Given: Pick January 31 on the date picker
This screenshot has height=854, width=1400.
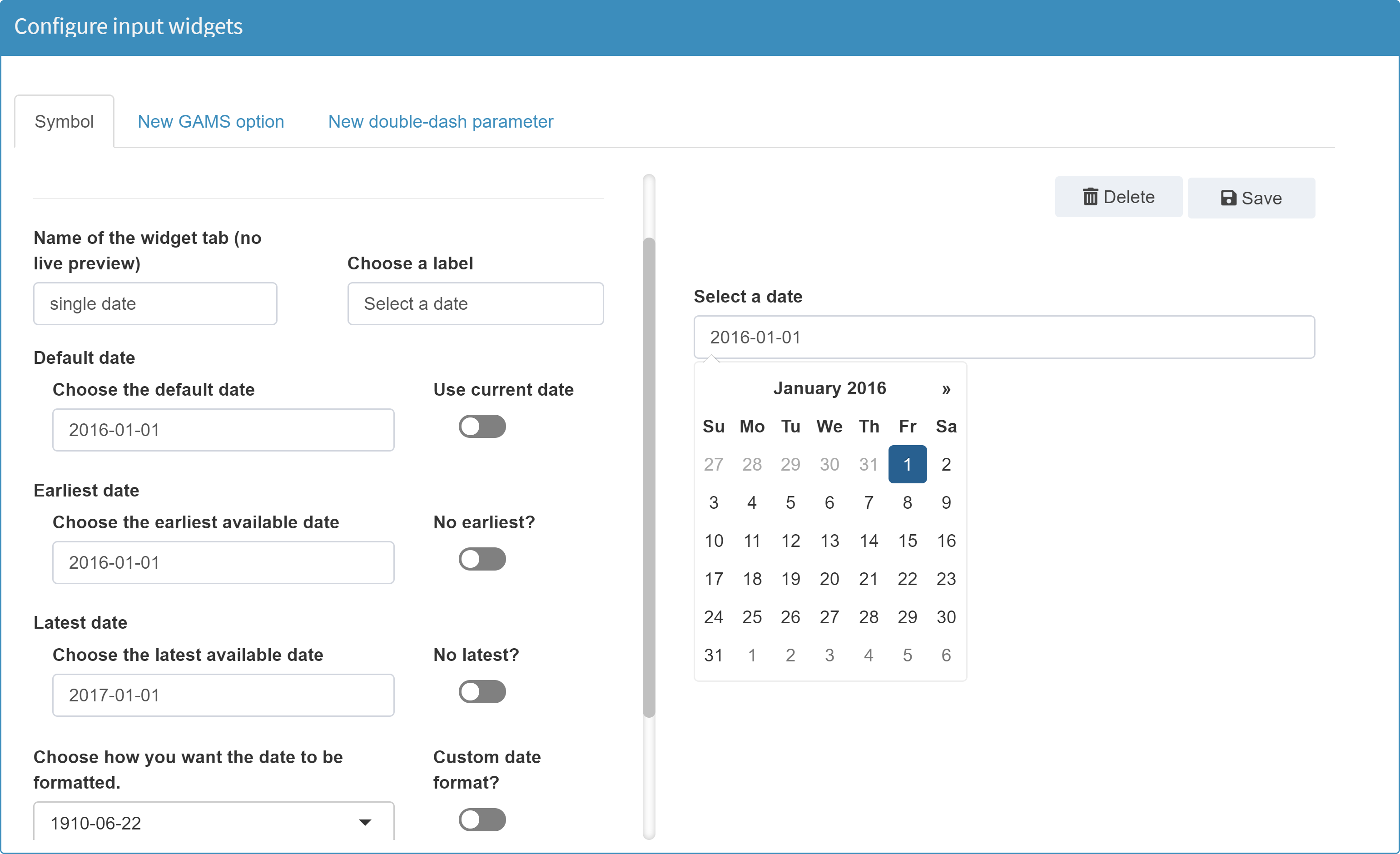Looking at the screenshot, I should 714,655.
